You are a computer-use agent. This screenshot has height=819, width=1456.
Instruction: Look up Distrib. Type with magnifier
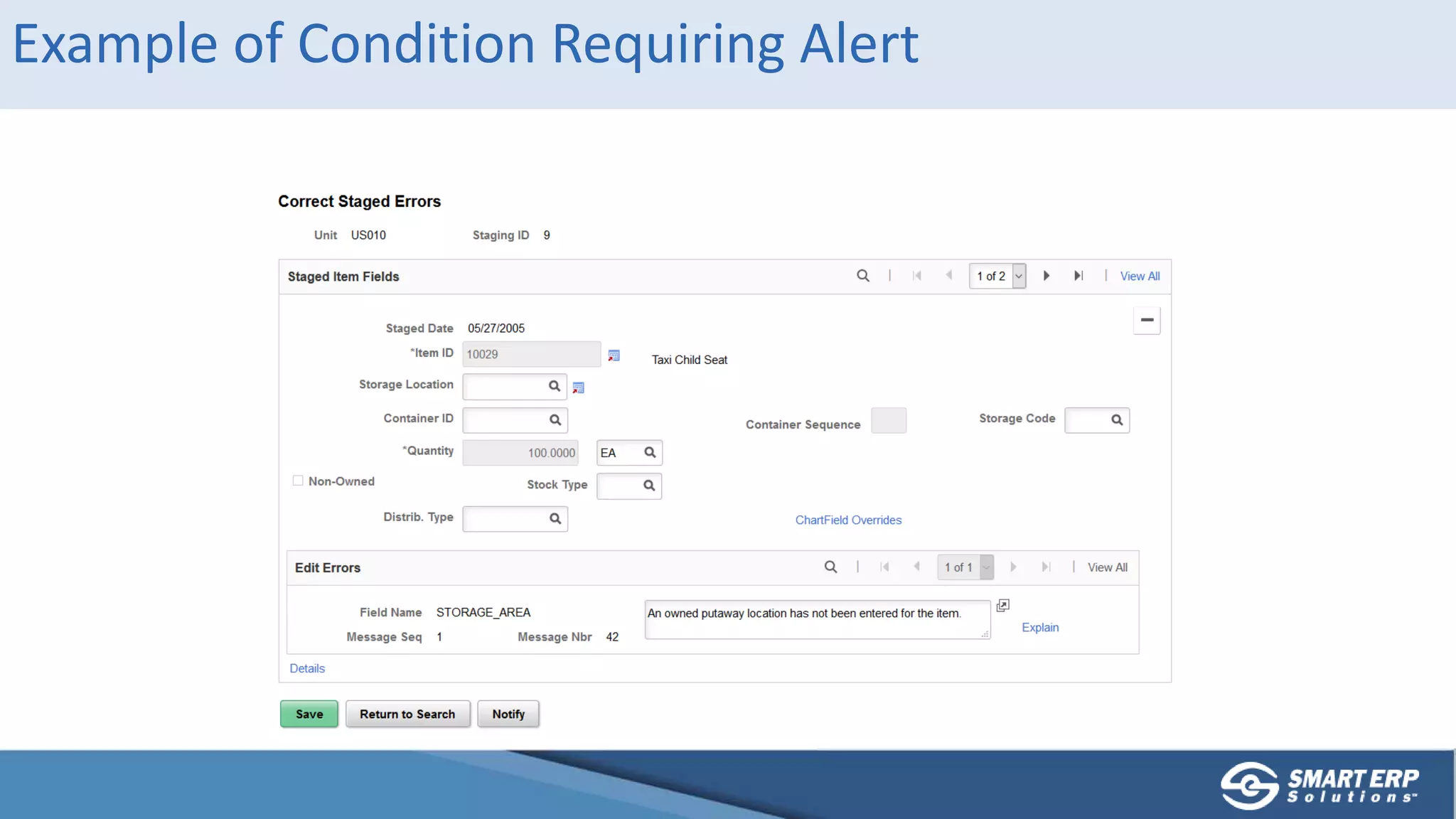tap(555, 519)
